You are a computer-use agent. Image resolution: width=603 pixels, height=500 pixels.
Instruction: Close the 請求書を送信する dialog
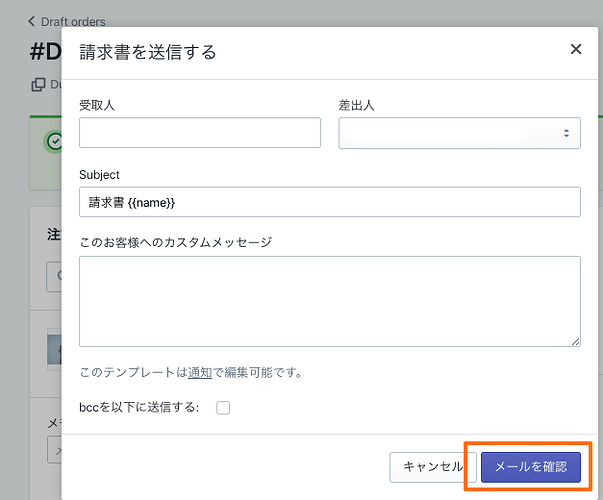(576, 49)
